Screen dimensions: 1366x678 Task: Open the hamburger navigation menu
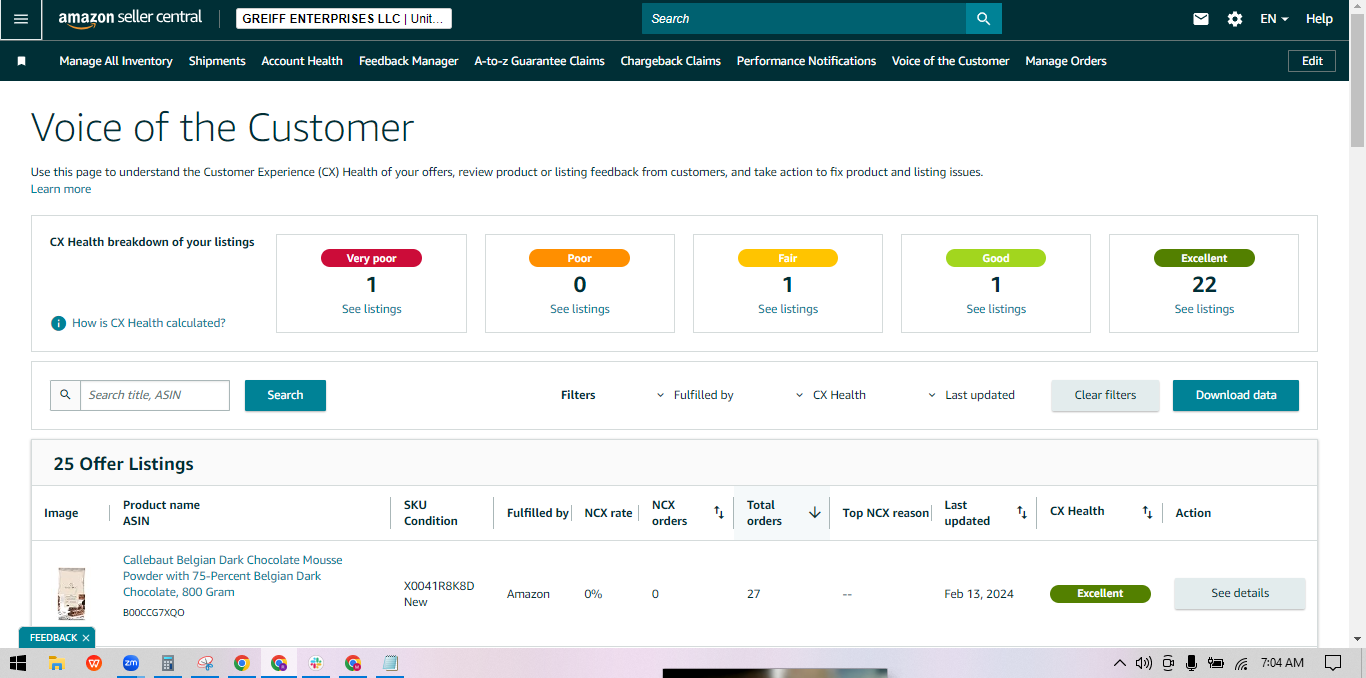point(21,19)
